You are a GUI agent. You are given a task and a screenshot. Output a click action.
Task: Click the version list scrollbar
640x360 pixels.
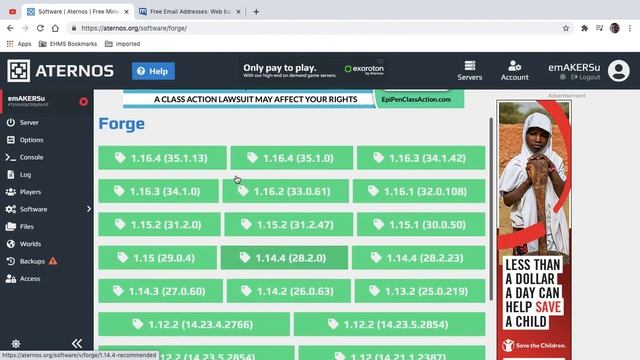point(491,209)
